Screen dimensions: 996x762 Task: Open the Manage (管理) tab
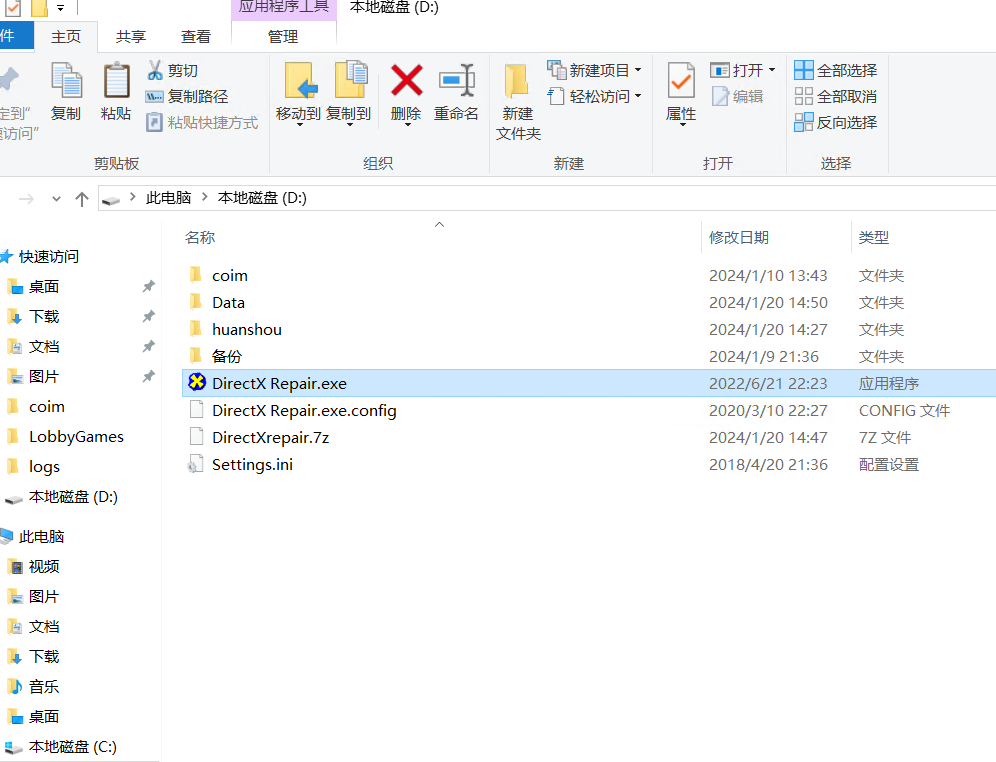pos(283,37)
